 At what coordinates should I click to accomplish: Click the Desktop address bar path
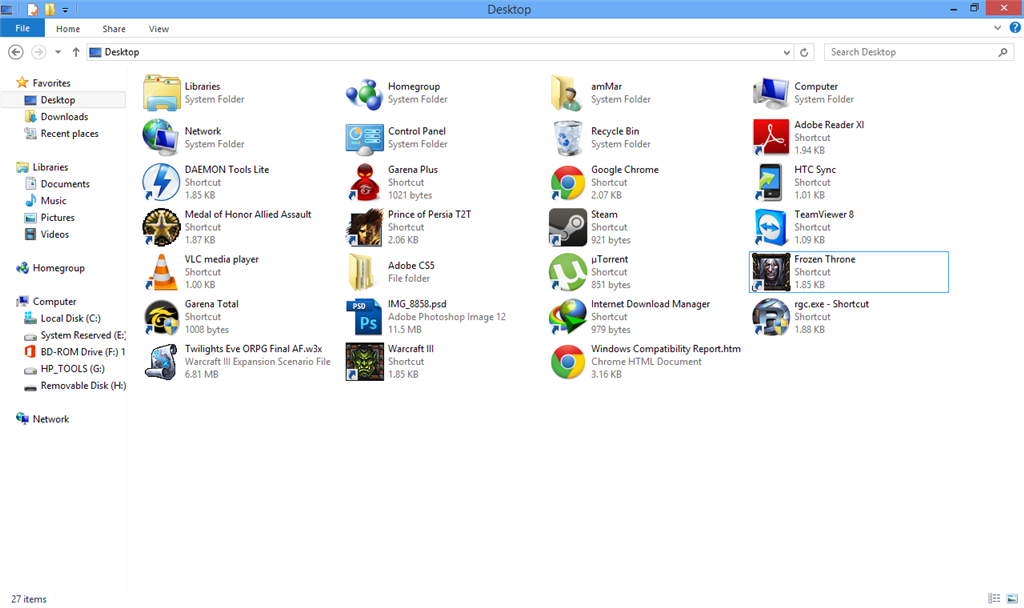point(121,52)
